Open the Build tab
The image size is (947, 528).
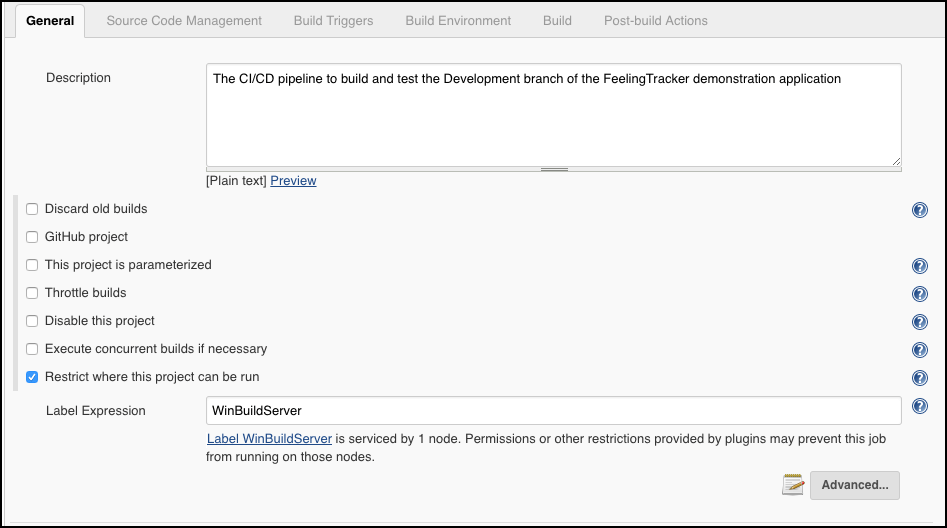pos(557,21)
